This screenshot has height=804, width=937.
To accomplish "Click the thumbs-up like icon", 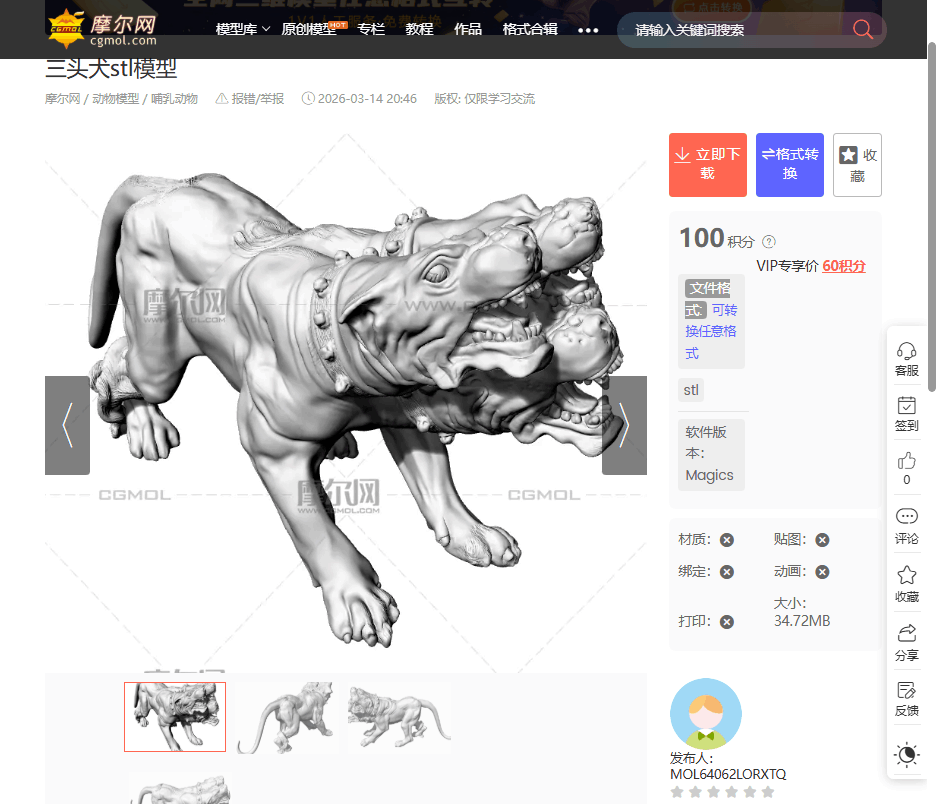I will click(906, 461).
